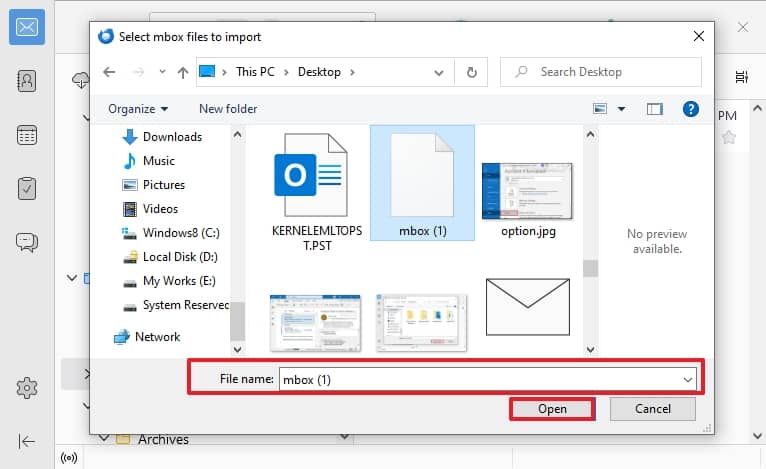Click New folder in the dialog toolbar
This screenshot has width=766, height=469.
pyautogui.click(x=228, y=109)
